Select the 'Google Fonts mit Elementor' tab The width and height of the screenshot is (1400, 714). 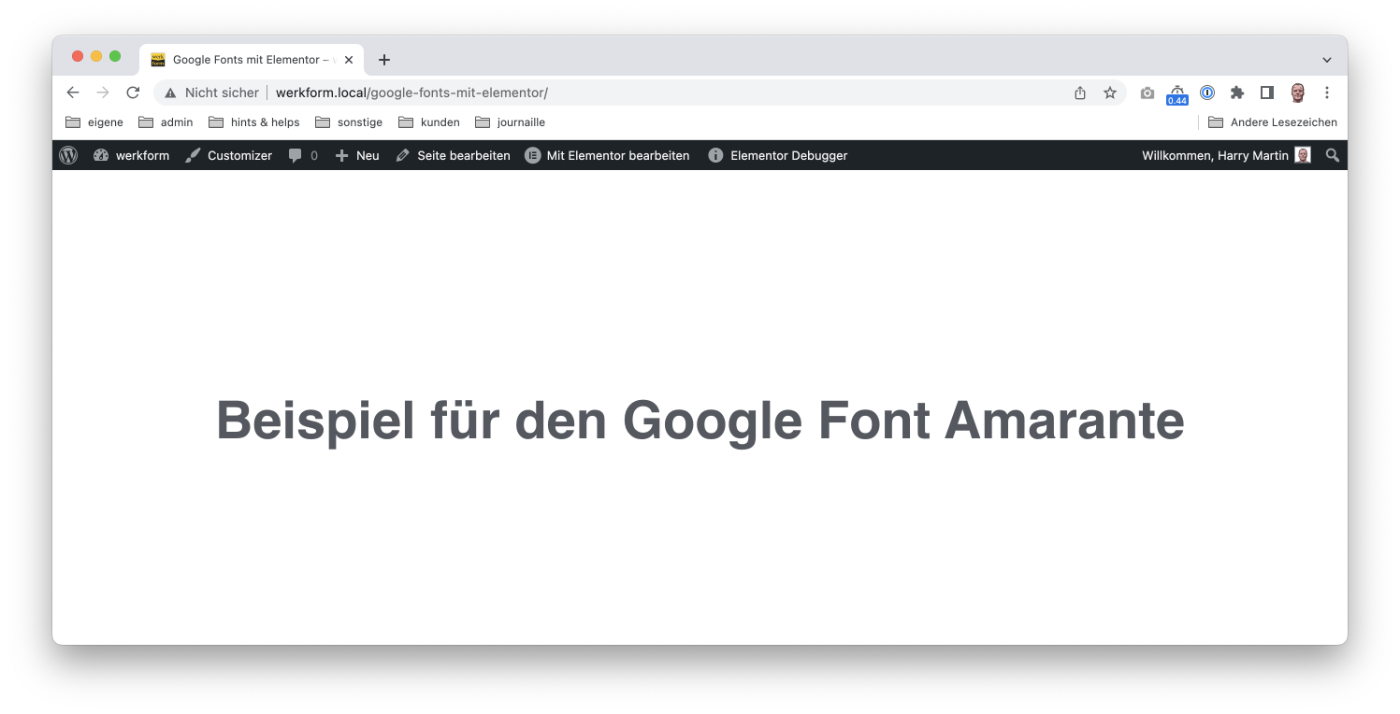[250, 60]
